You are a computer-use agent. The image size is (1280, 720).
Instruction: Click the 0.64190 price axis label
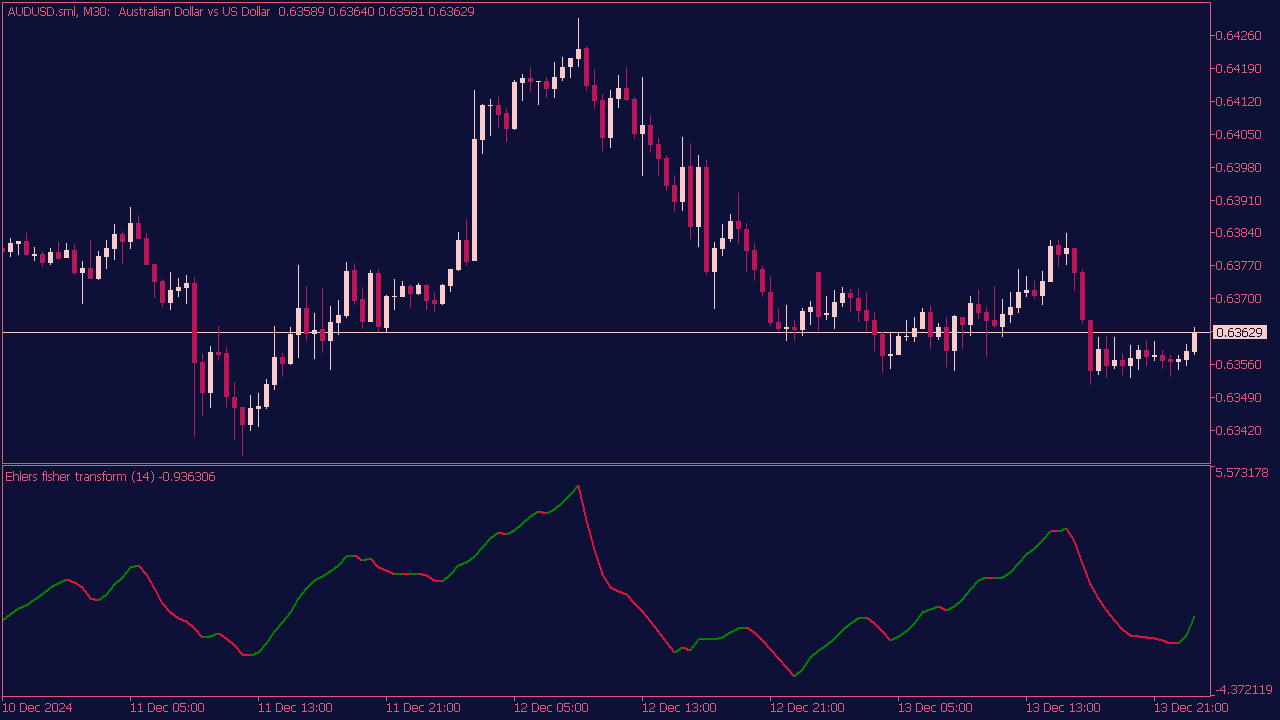pyautogui.click(x=1237, y=69)
